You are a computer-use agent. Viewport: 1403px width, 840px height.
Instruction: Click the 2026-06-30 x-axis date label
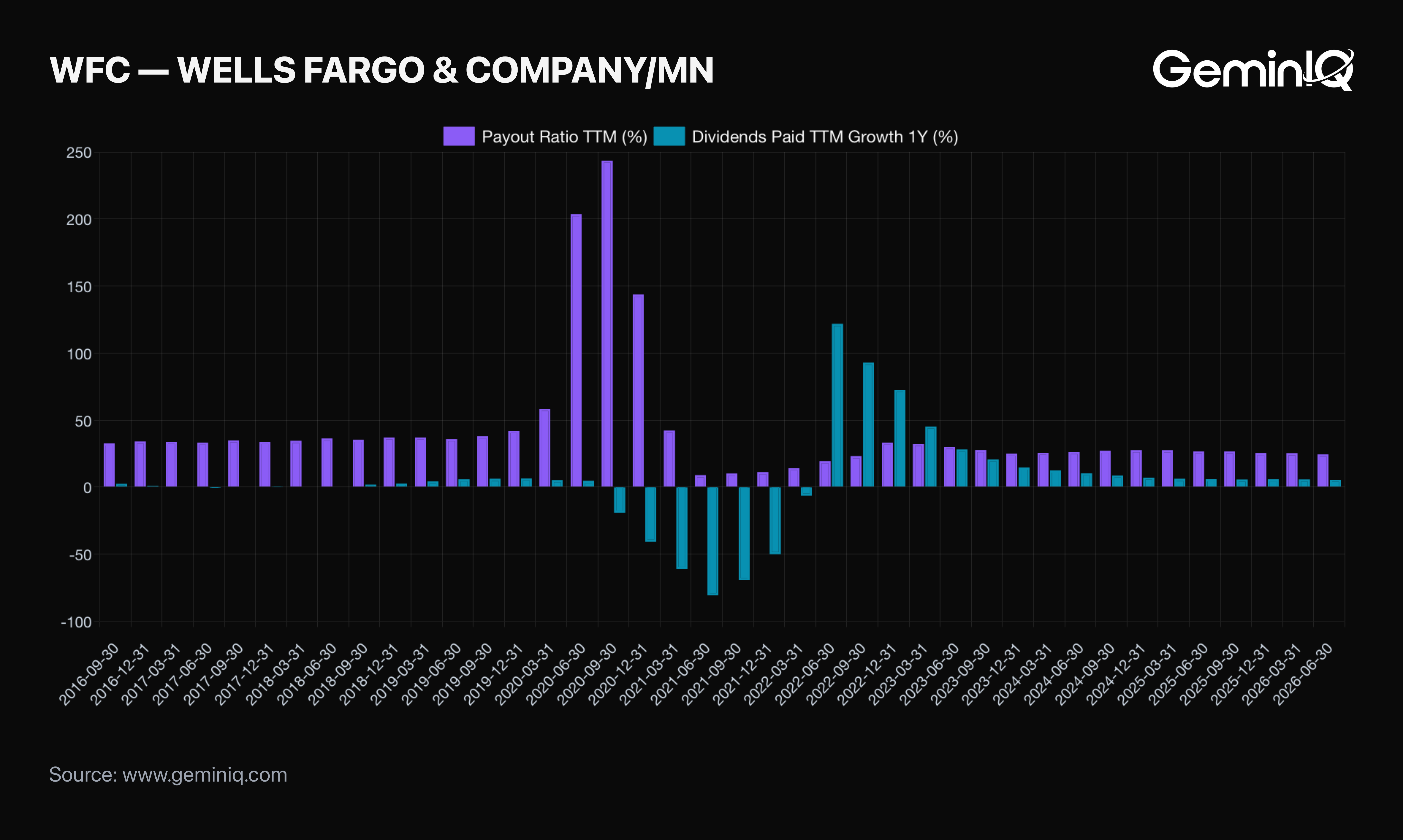[x=1303, y=675]
